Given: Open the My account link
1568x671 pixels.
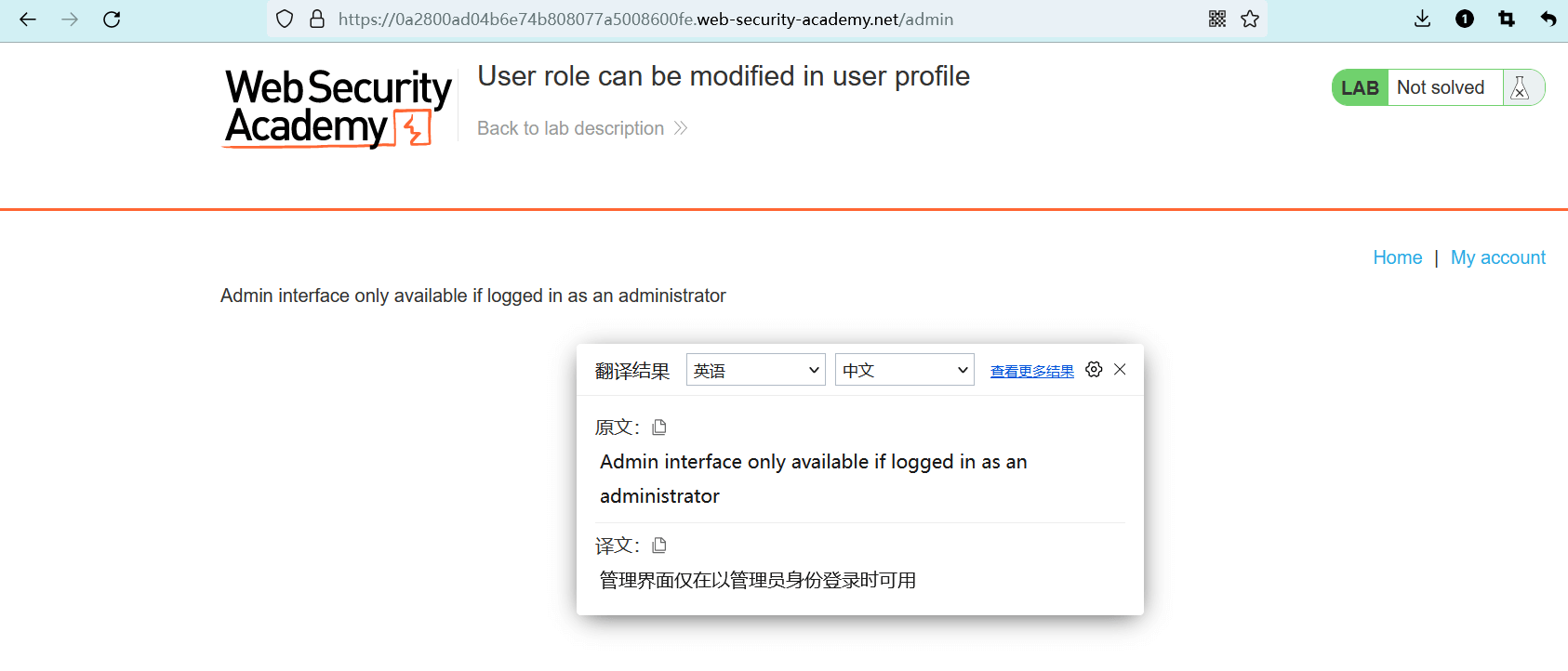Looking at the screenshot, I should click(1497, 257).
